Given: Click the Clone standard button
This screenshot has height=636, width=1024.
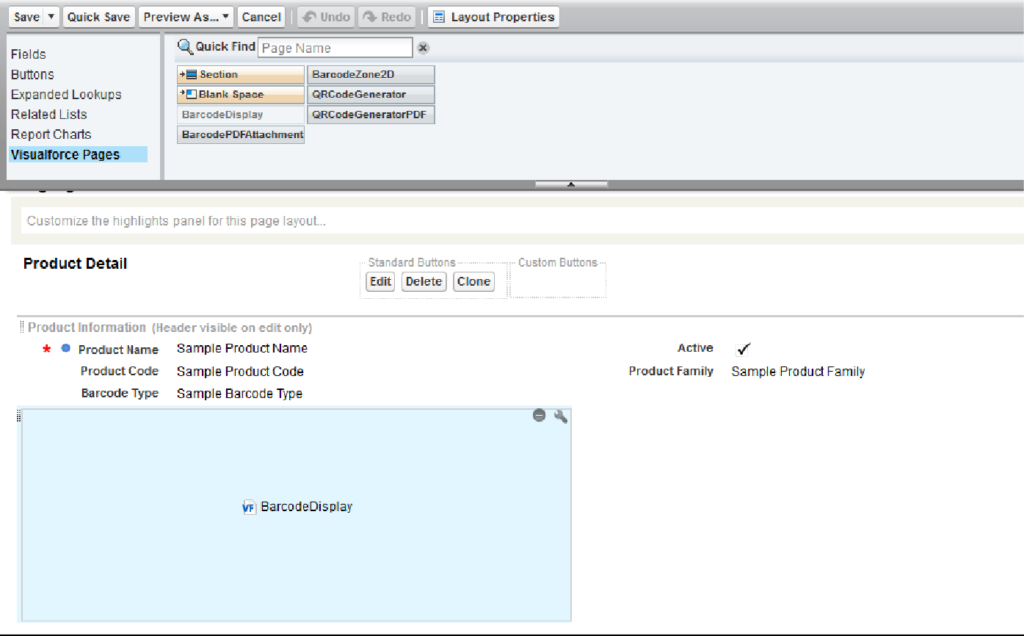Looking at the screenshot, I should pos(473,281).
